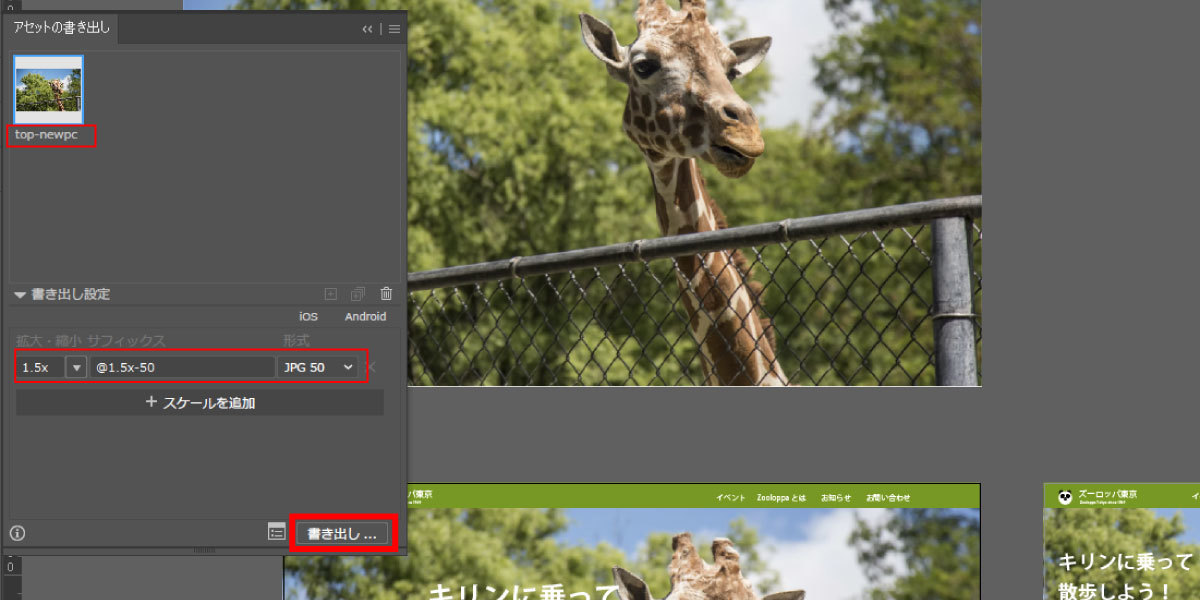Apply the Android export preset

365,317
